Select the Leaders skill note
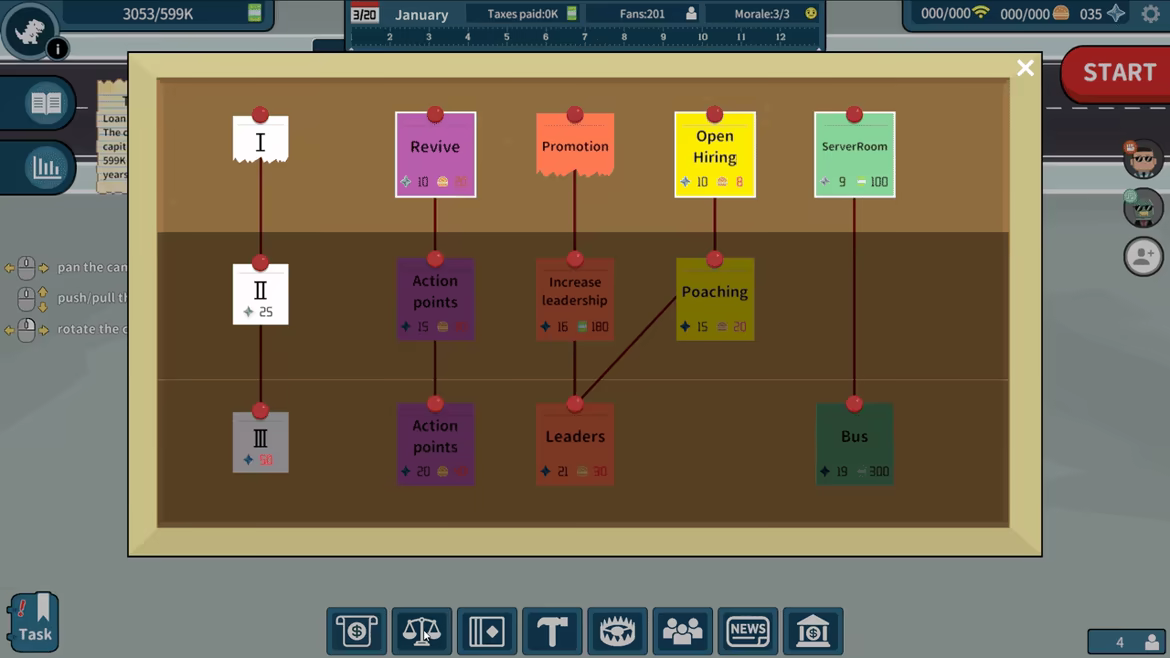This screenshot has height=658, width=1170. 575,445
